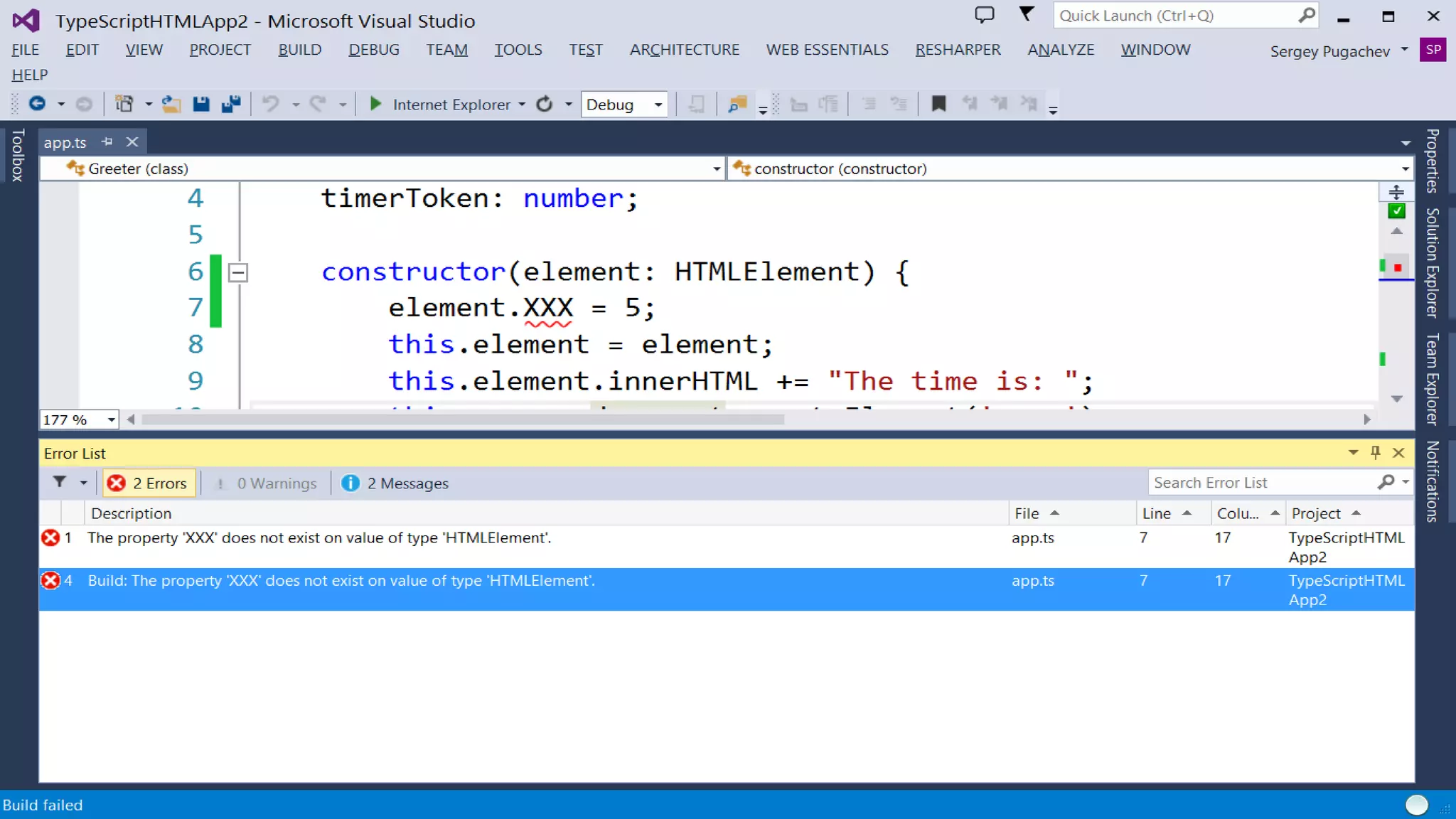Open the Sergey Pugachev account dropdown
This screenshot has height=819, width=1456.
pyautogui.click(x=1404, y=50)
